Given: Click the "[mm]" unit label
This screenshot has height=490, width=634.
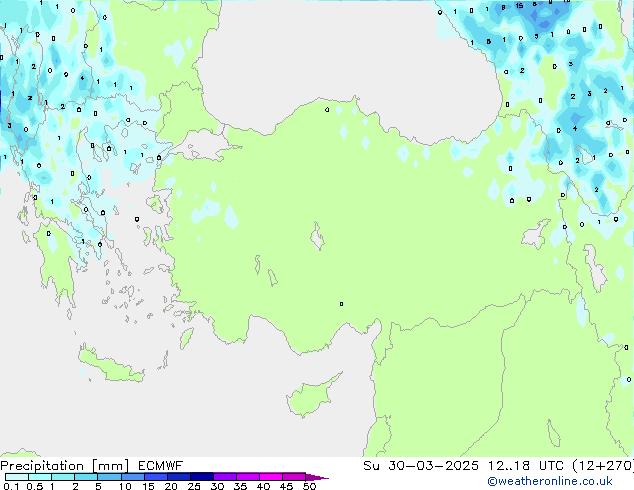Looking at the screenshot, I should pos(111,466).
